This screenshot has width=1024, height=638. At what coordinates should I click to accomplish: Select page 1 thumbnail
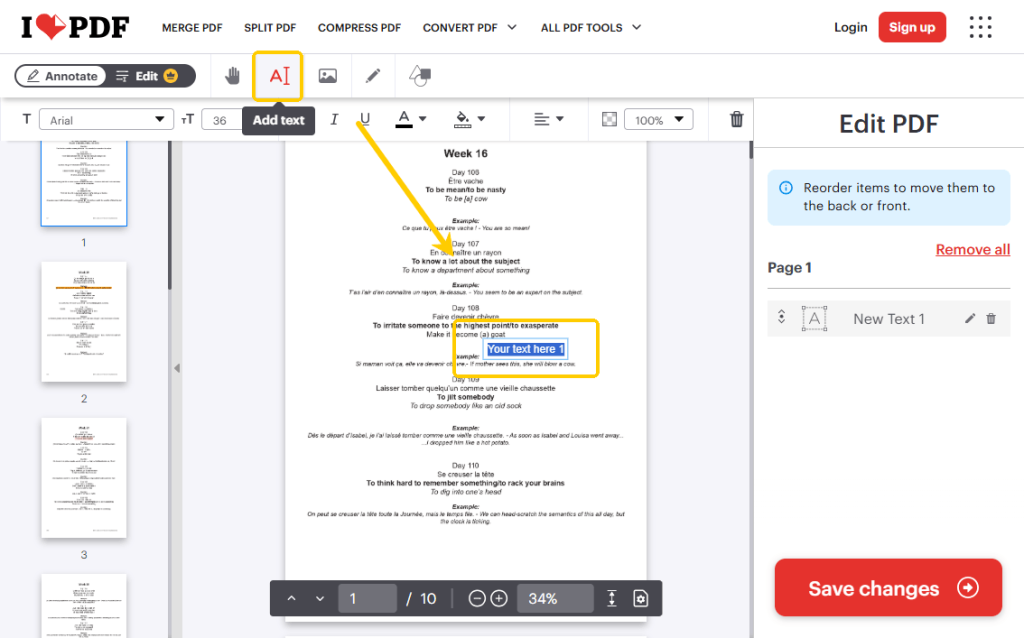(84, 183)
